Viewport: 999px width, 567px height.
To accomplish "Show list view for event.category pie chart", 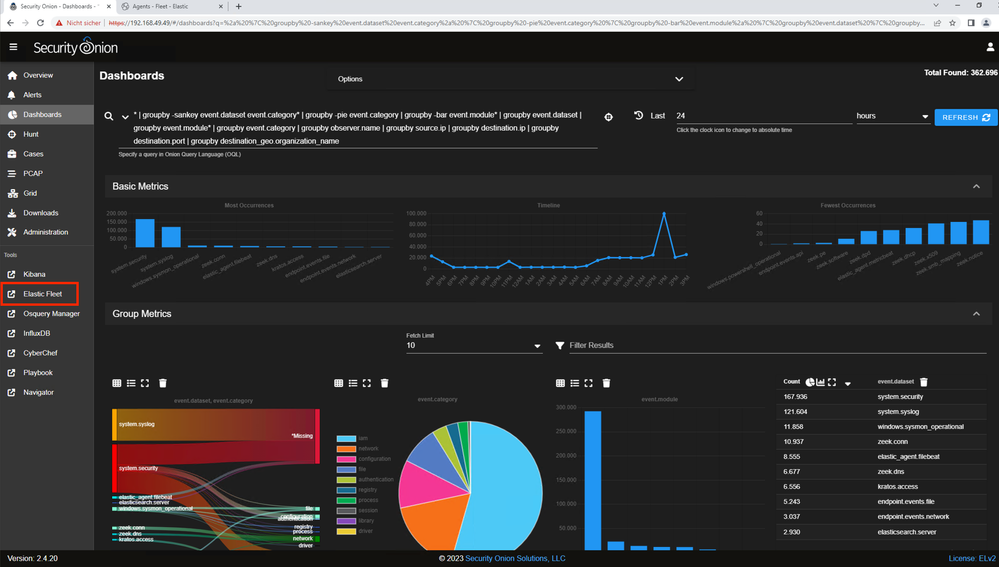I will point(352,383).
